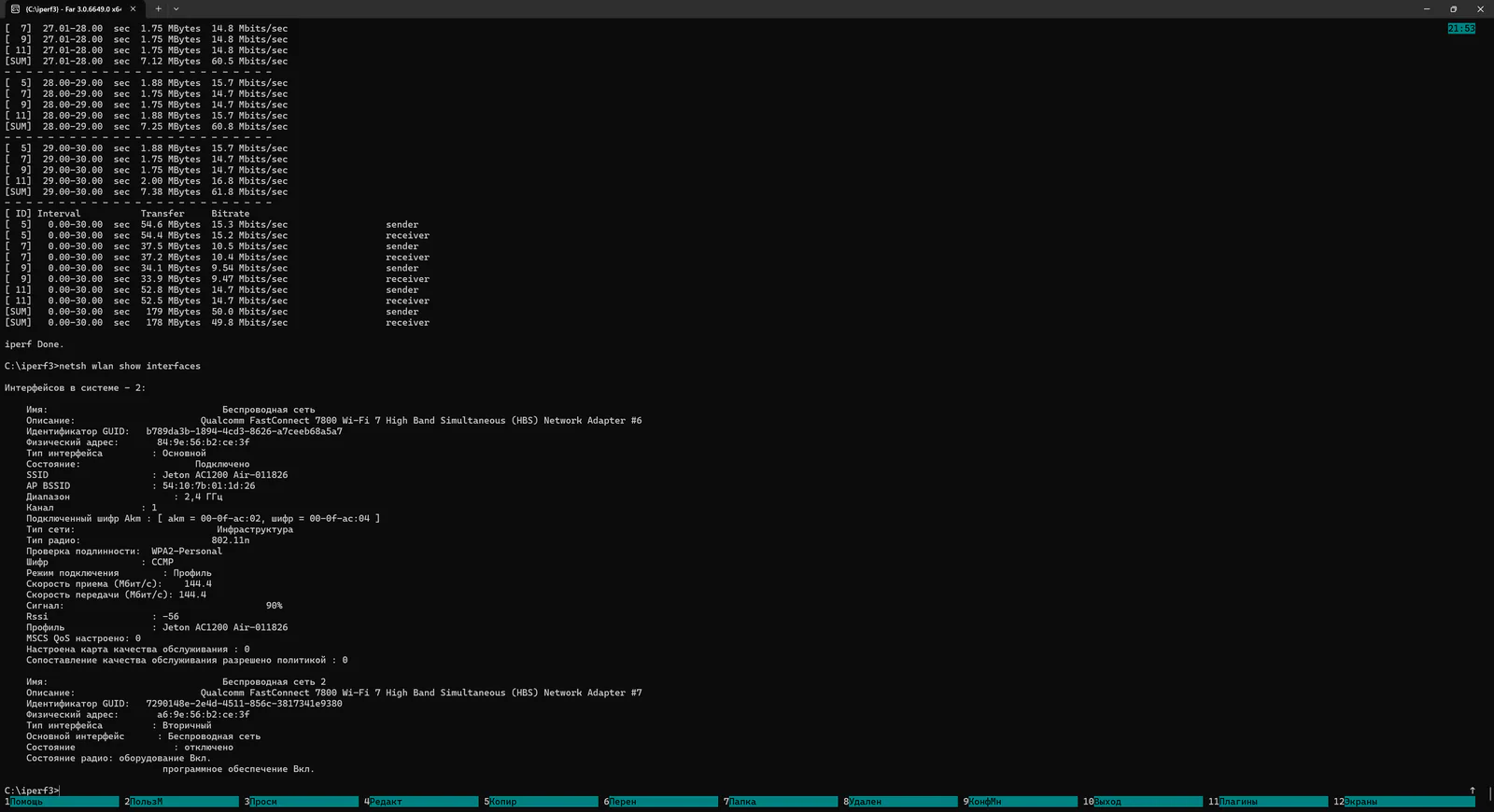Click the SSID value Jeton AC1200 Air-011826

[225, 475]
